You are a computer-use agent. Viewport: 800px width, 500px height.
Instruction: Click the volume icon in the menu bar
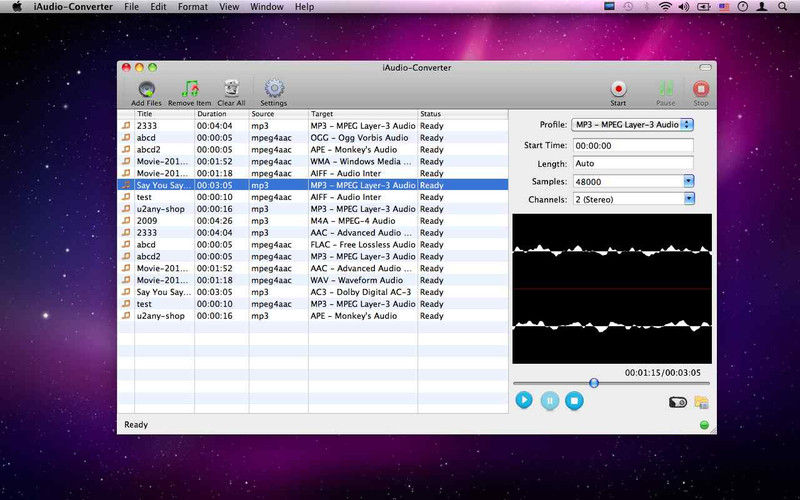[x=683, y=7]
